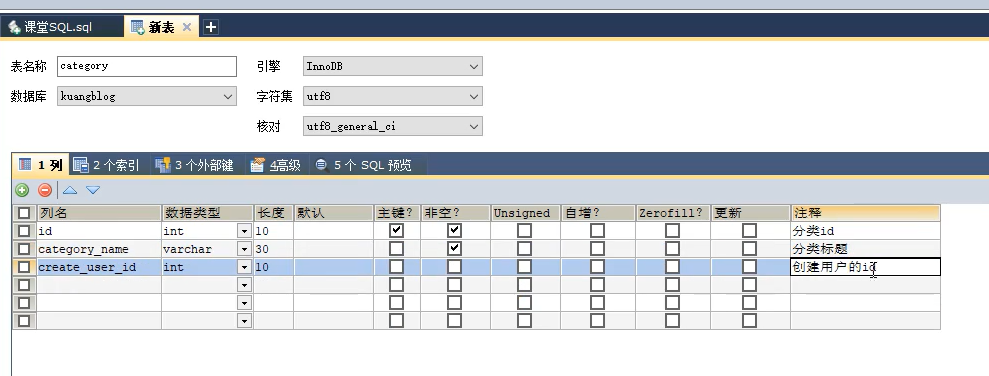Open data type dropdown in last empty row
The height and width of the screenshot is (376, 989).
245,320
